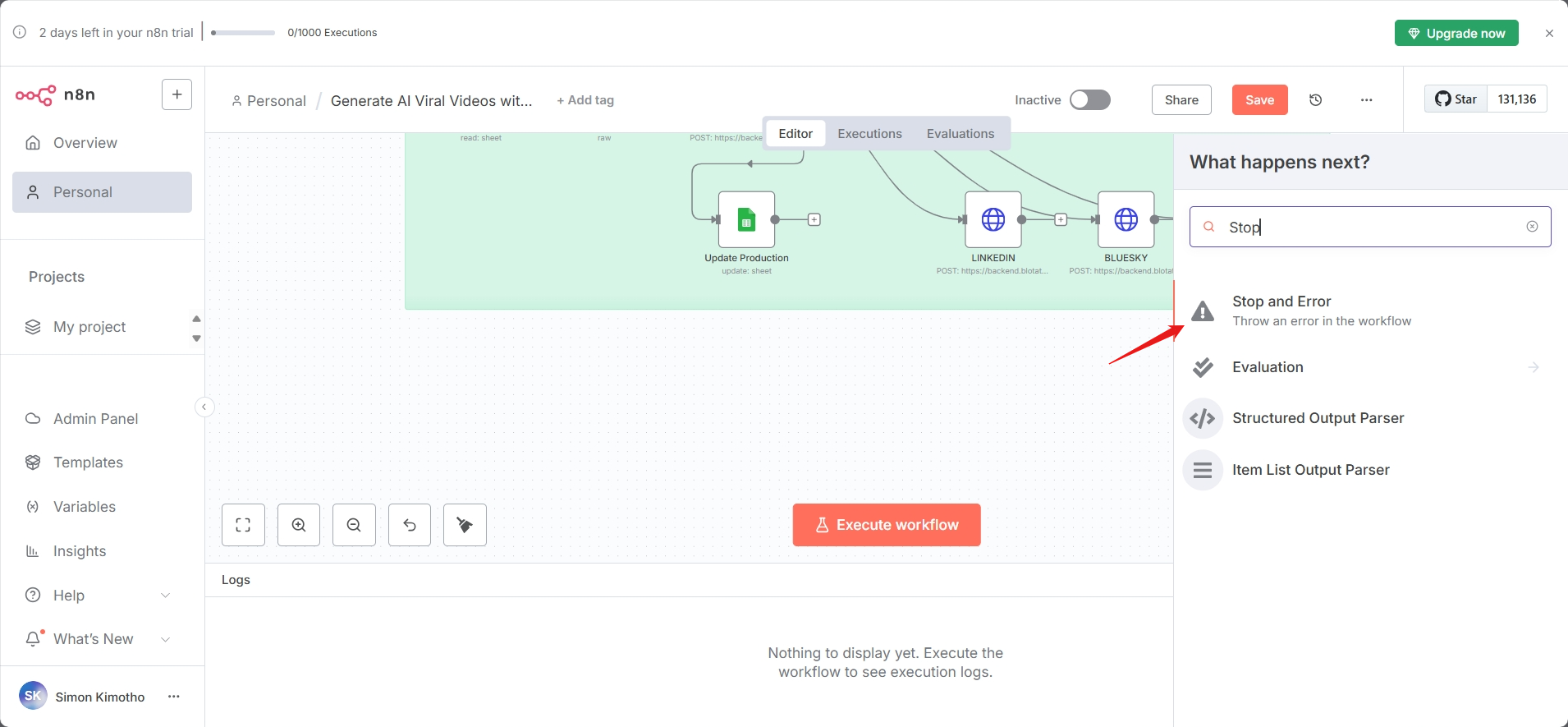Click the Personal breadcrumb
The width and height of the screenshot is (1568, 727).
point(268,100)
